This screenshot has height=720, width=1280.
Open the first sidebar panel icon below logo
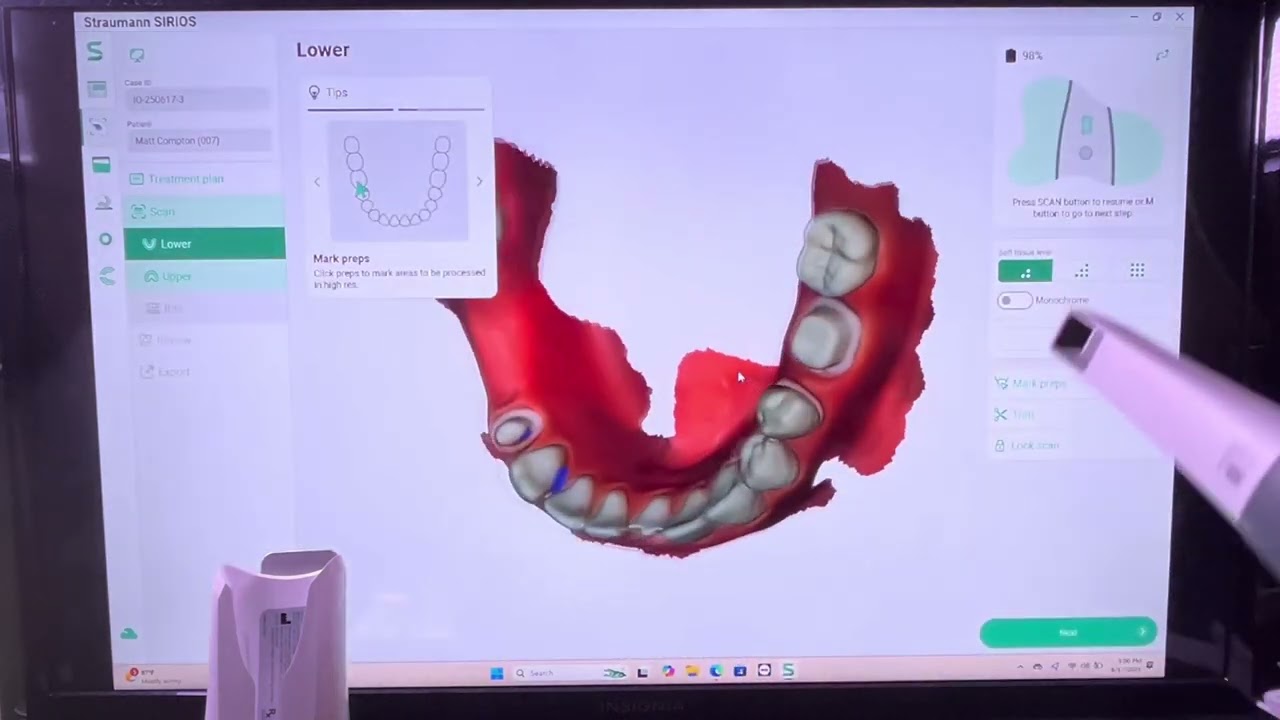tap(97, 90)
